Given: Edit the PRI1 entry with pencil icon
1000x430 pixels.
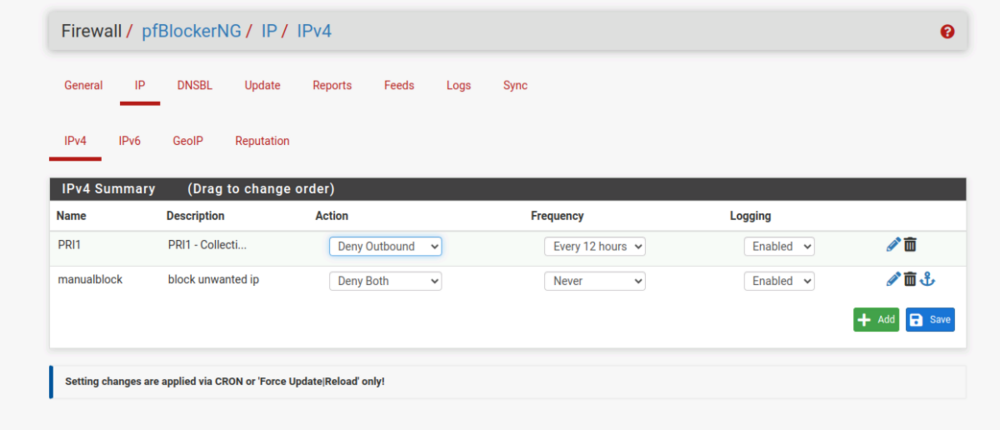Looking at the screenshot, I should click(x=893, y=244).
